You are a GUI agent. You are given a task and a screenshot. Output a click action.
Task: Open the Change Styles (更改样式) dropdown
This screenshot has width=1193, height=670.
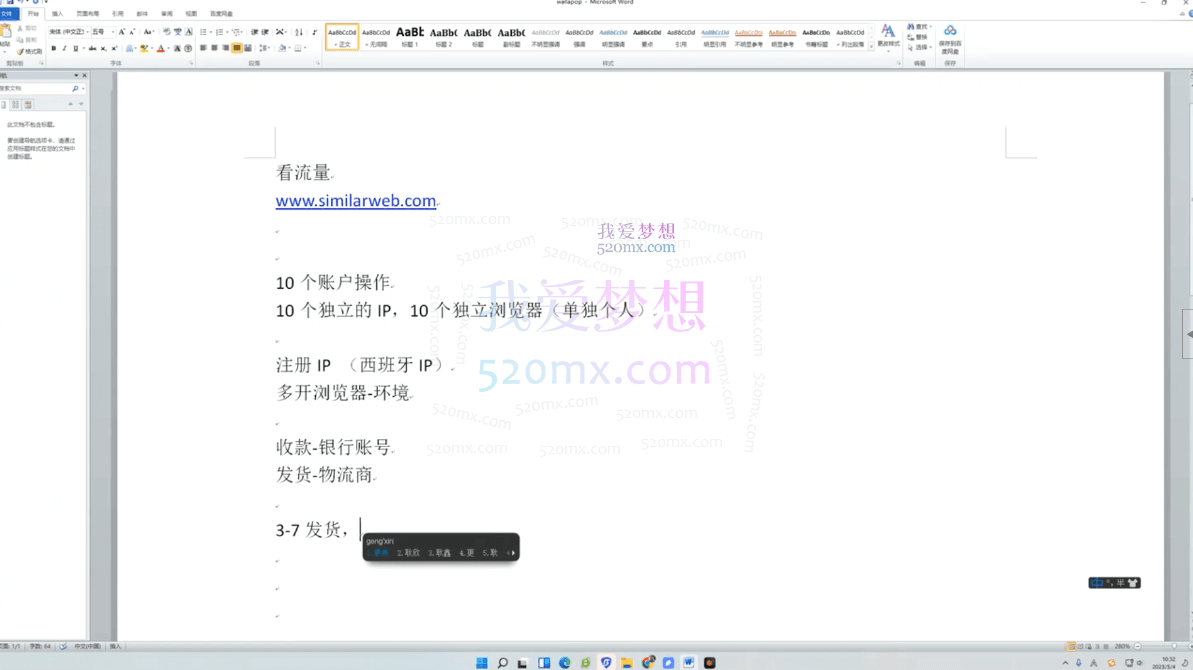pos(888,42)
